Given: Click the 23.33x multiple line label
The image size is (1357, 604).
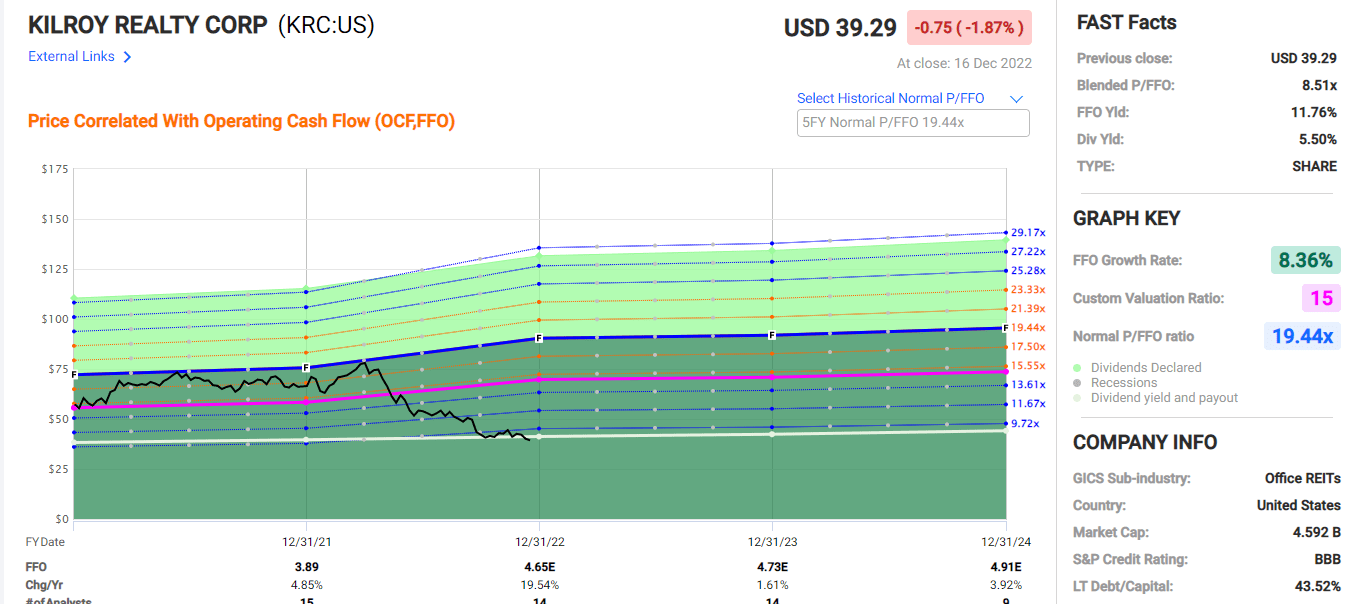Looking at the screenshot, I should [1028, 290].
